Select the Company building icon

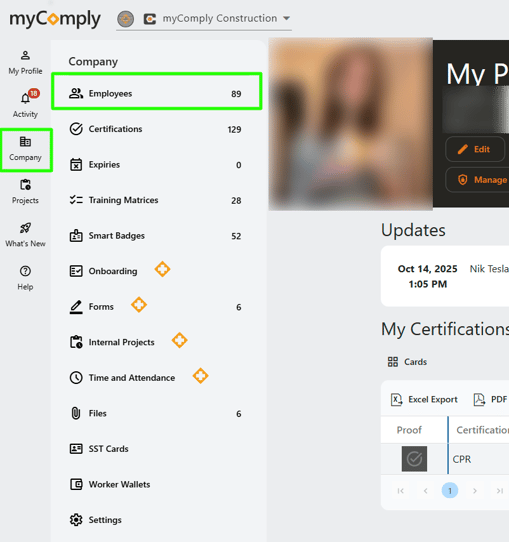pos(25,141)
